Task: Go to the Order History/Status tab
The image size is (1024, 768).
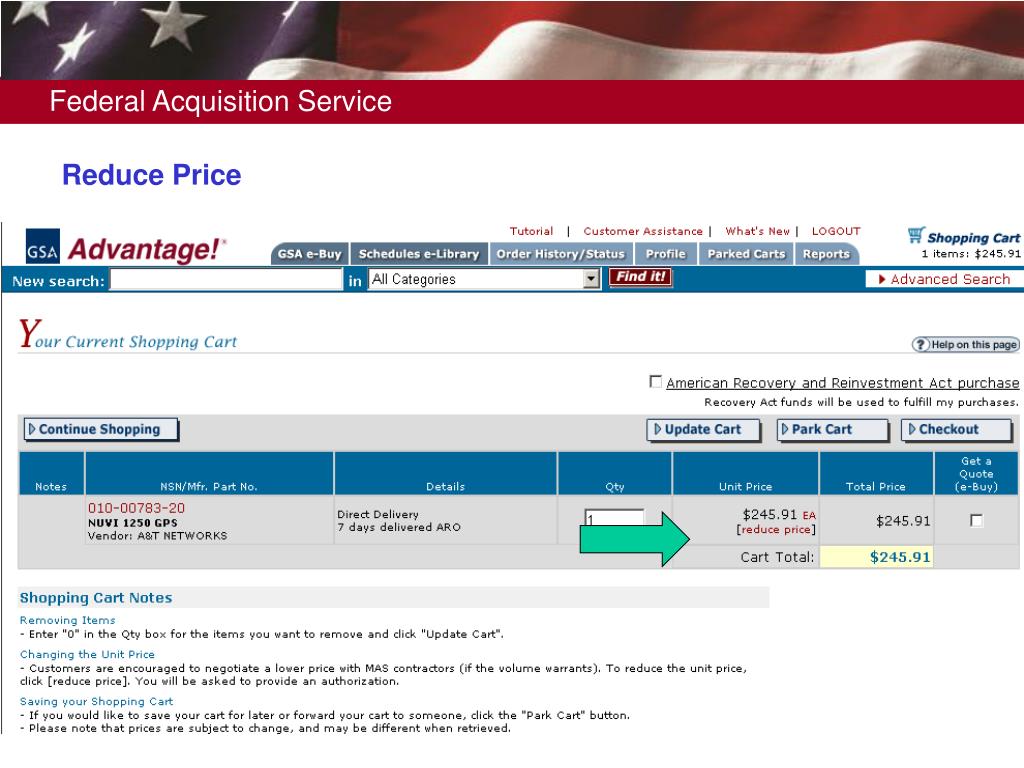Action: pos(560,254)
